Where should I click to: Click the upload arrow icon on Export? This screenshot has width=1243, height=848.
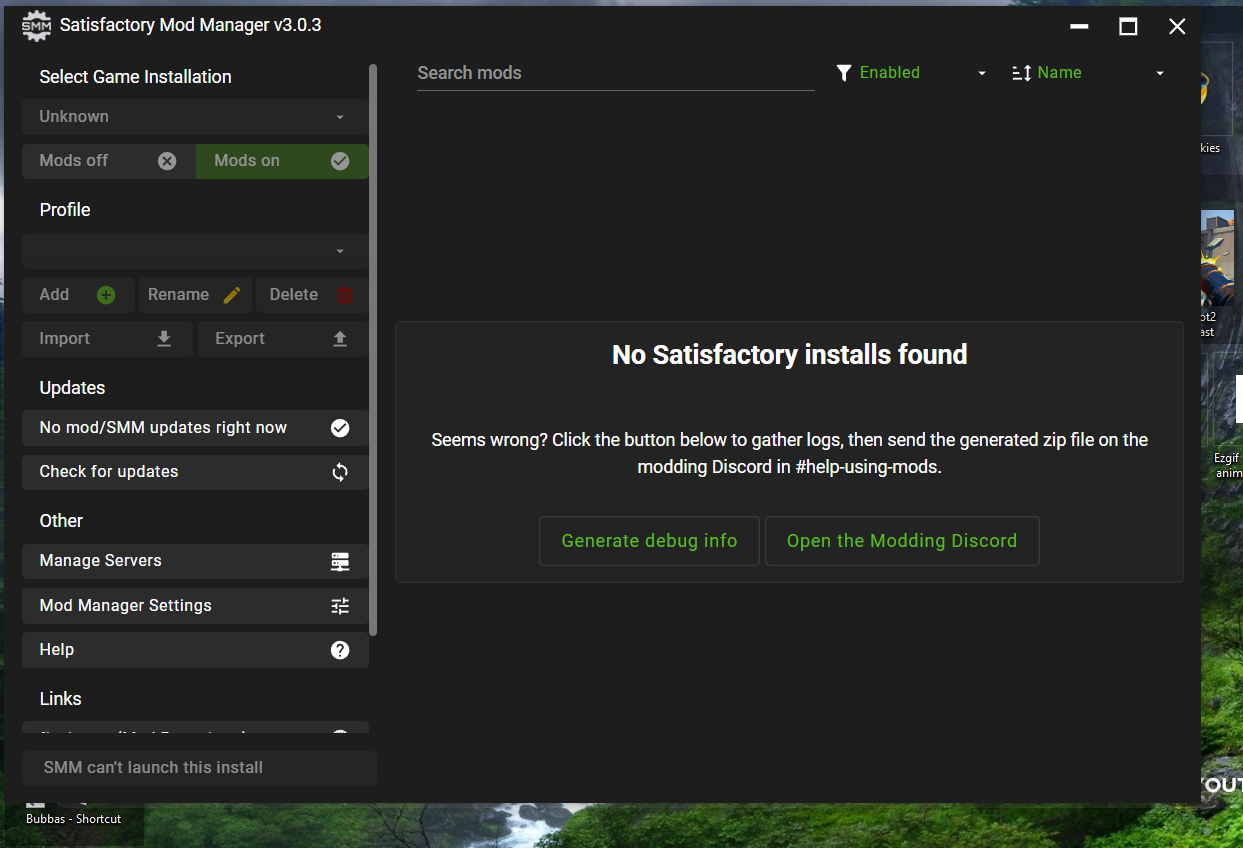(x=340, y=339)
